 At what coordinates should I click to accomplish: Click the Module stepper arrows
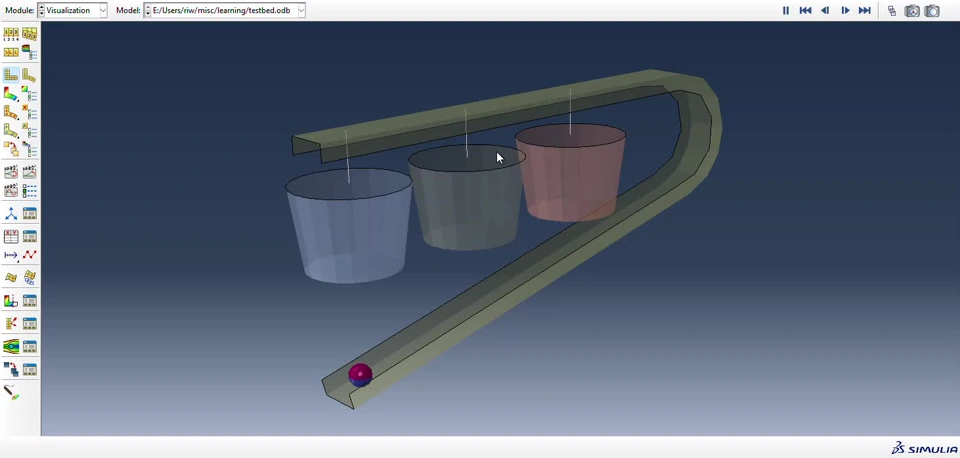(x=41, y=10)
